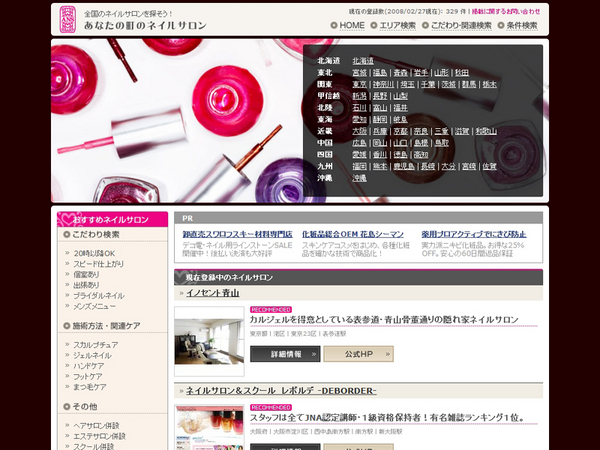Select 愛知 prefecture link
Viewport: 600px width, 450px height.
359,119
